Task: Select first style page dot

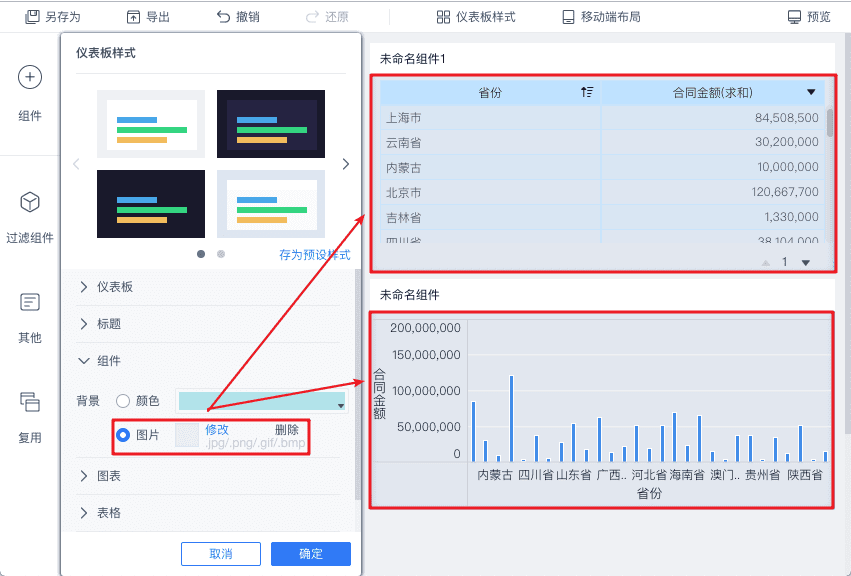Action: [x=201, y=254]
